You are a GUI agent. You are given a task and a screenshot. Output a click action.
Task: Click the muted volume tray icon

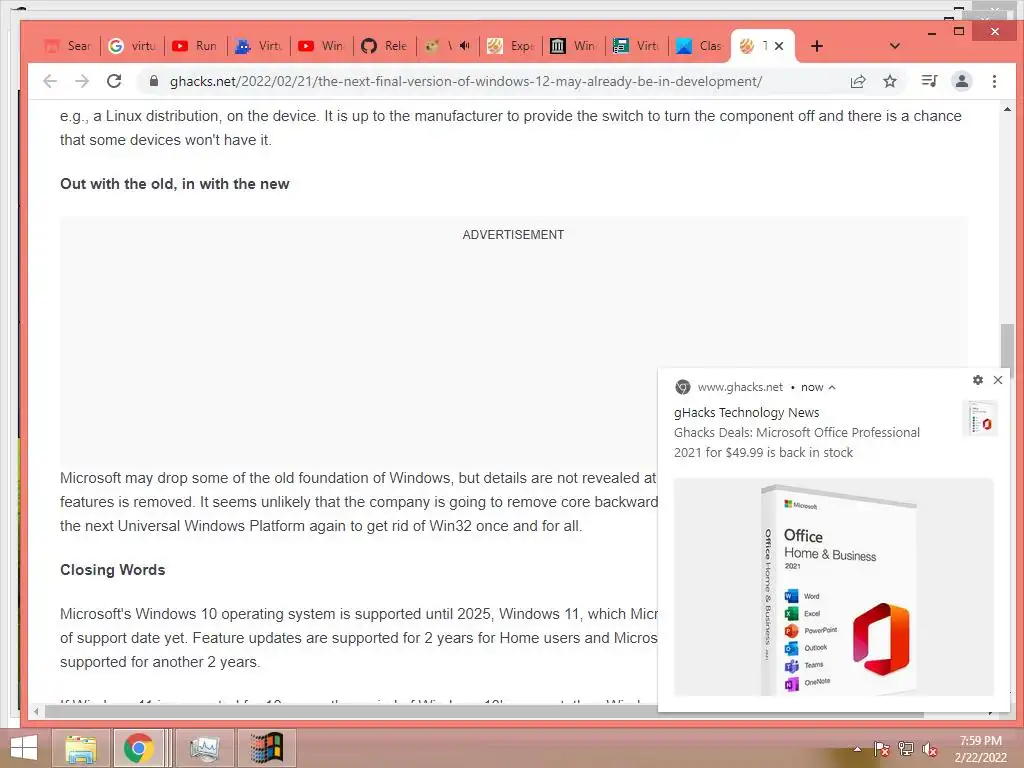pos(930,749)
